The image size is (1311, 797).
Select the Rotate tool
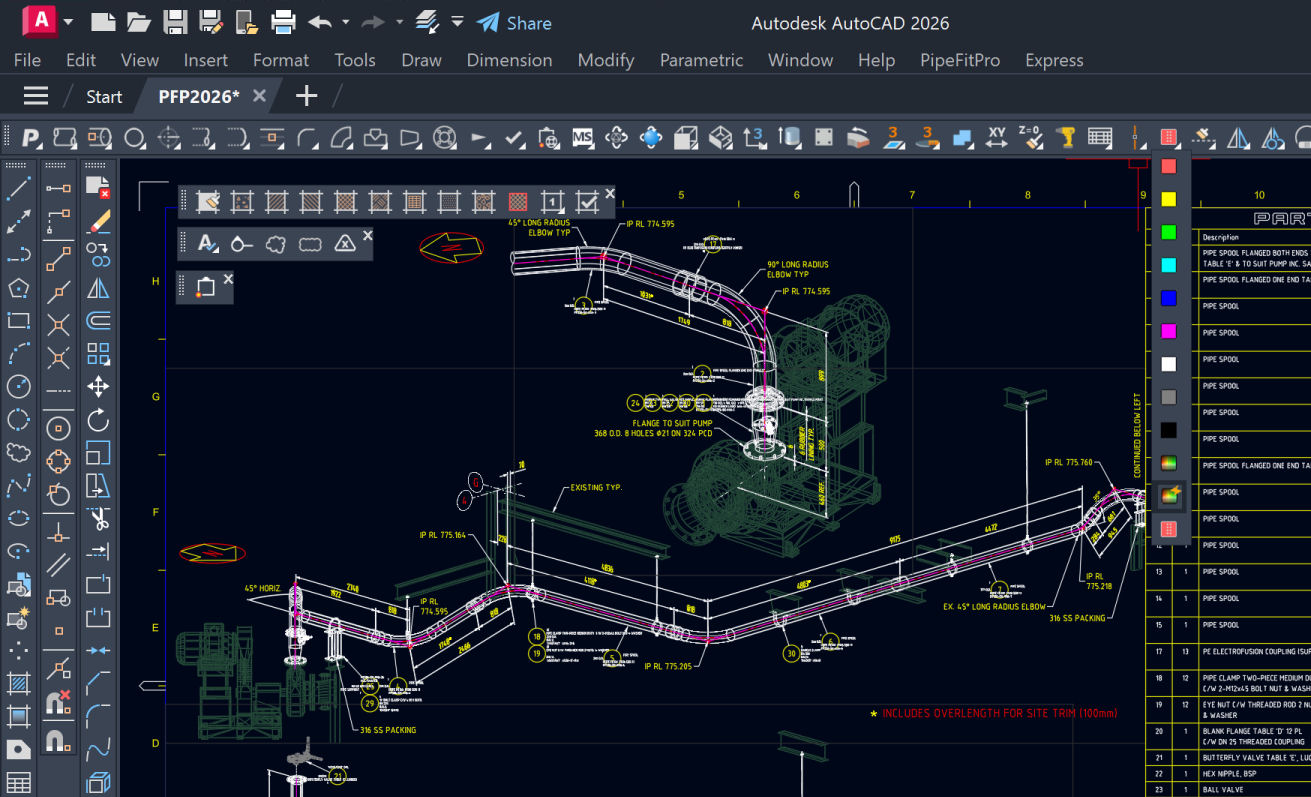(x=98, y=419)
